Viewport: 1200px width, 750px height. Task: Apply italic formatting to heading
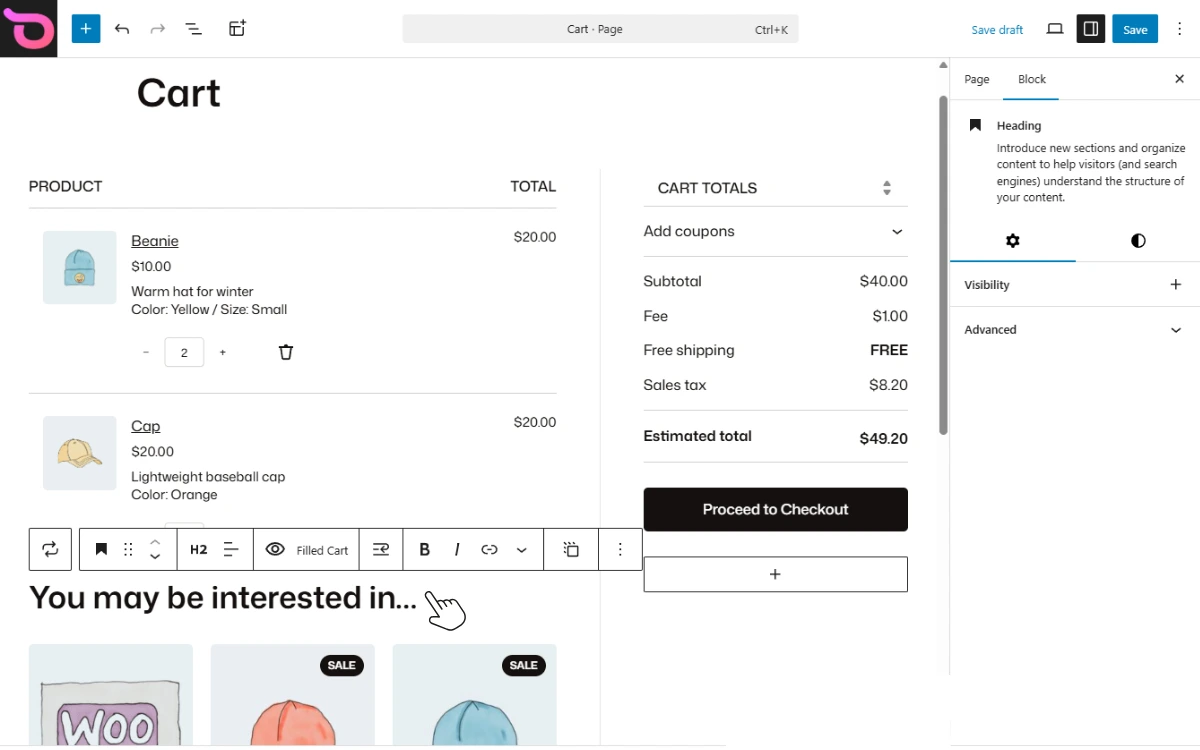click(457, 549)
